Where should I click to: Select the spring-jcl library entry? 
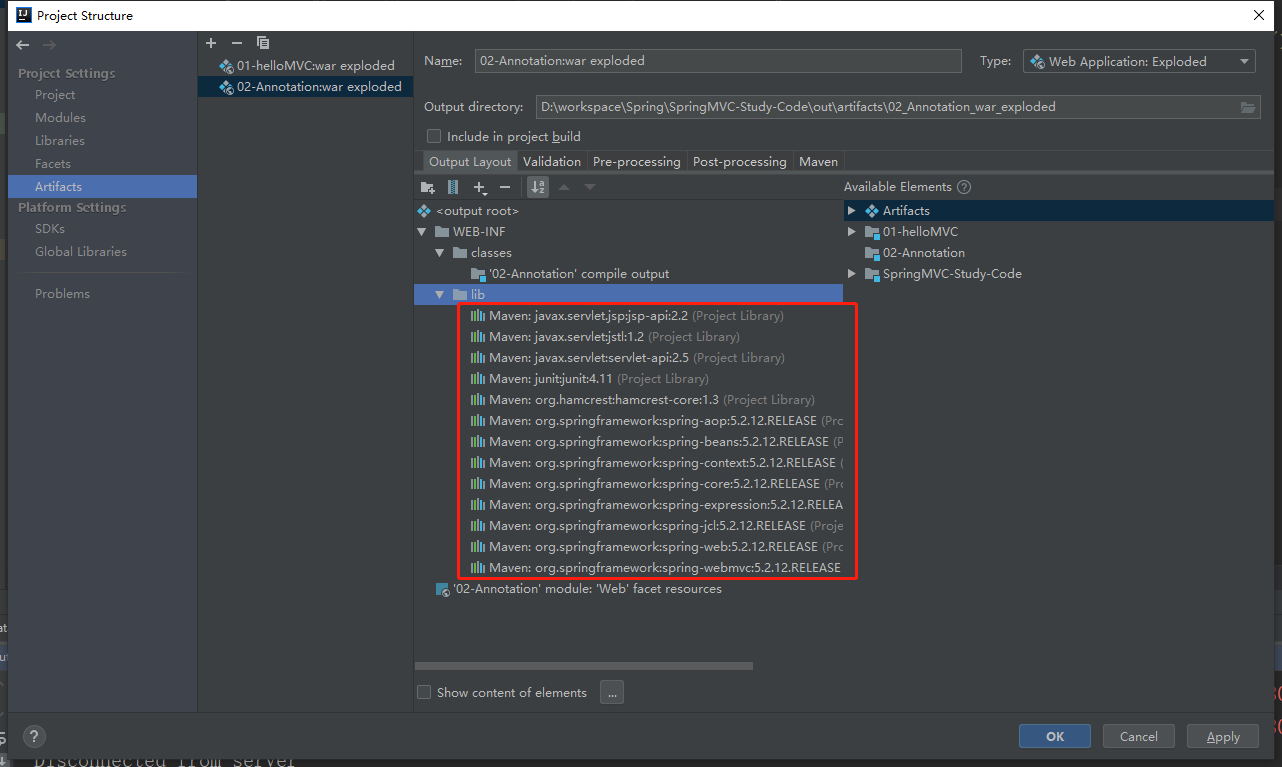(657, 526)
